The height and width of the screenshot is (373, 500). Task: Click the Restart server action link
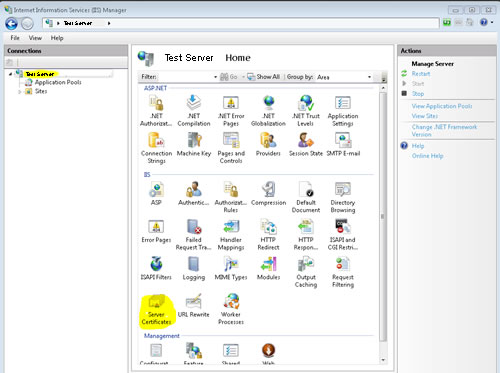pyautogui.click(x=421, y=74)
